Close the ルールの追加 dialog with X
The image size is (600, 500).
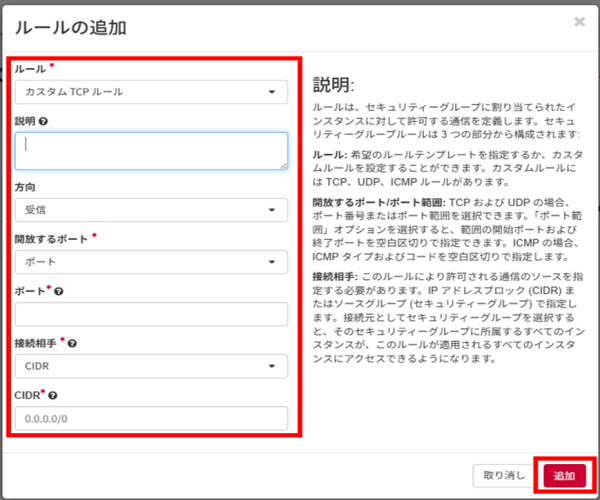click(579, 20)
